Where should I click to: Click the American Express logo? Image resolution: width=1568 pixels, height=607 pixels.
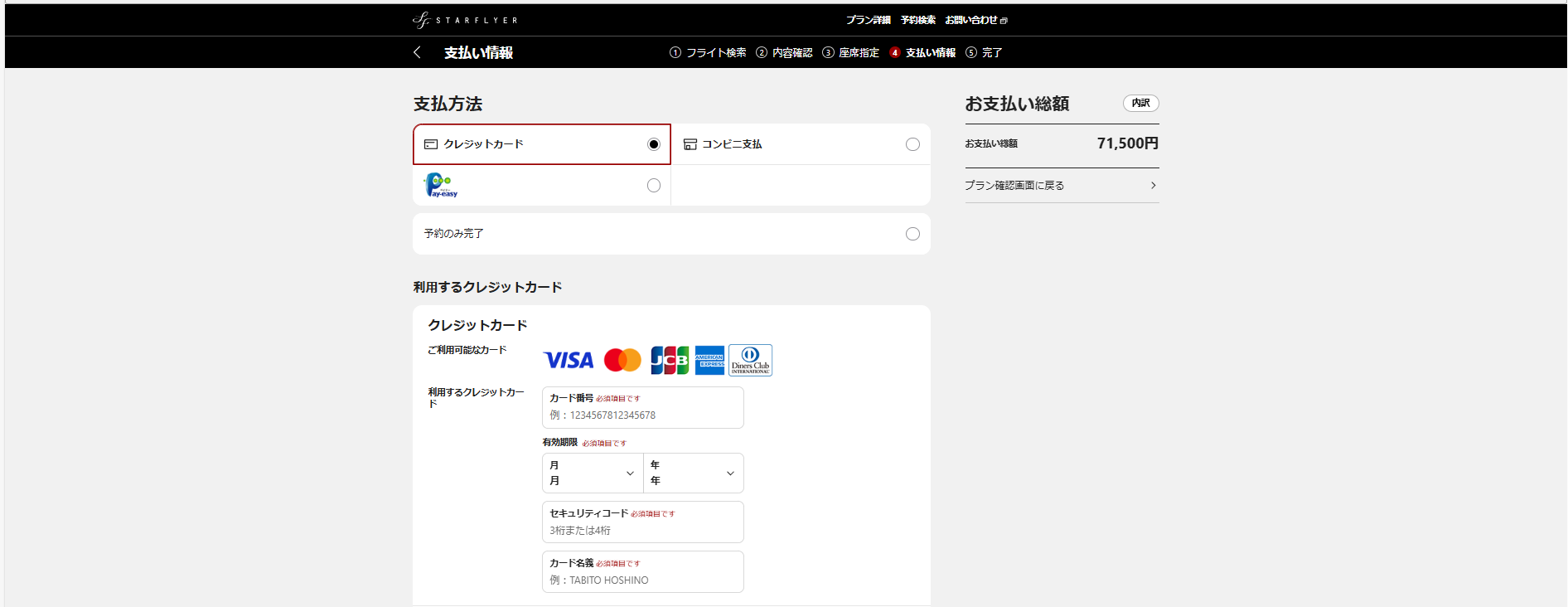[709, 361]
